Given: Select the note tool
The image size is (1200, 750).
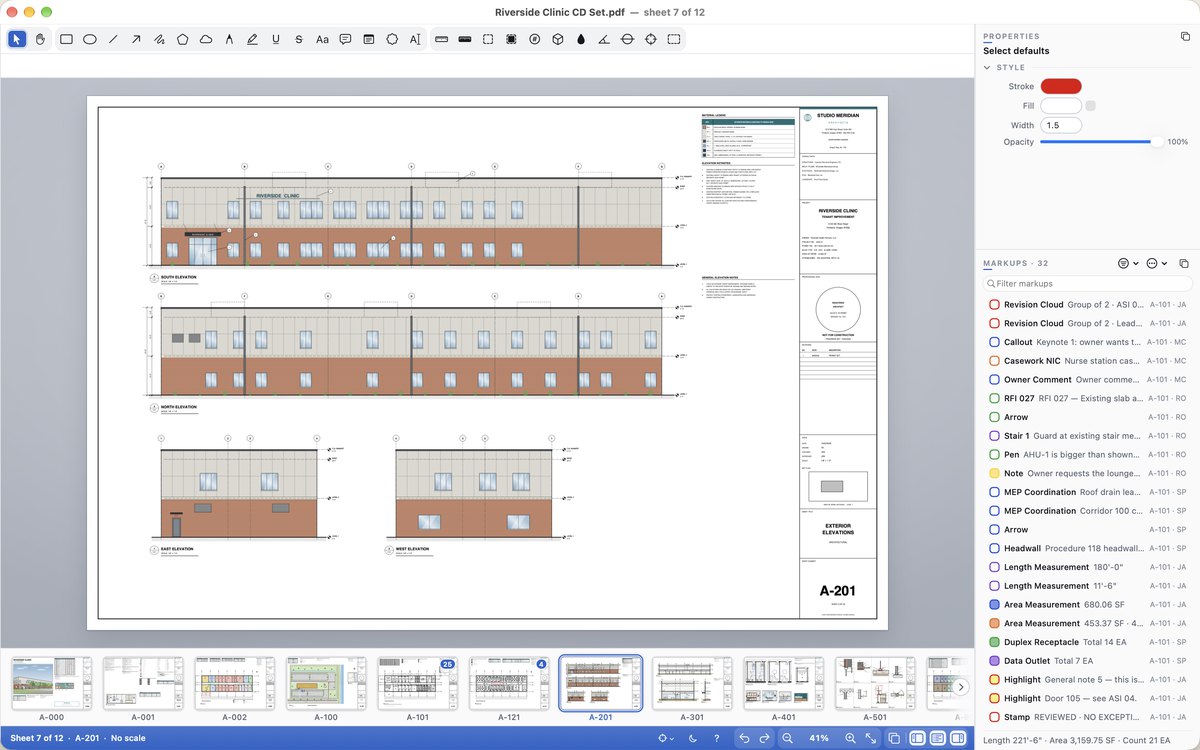Looking at the screenshot, I should tap(369, 39).
